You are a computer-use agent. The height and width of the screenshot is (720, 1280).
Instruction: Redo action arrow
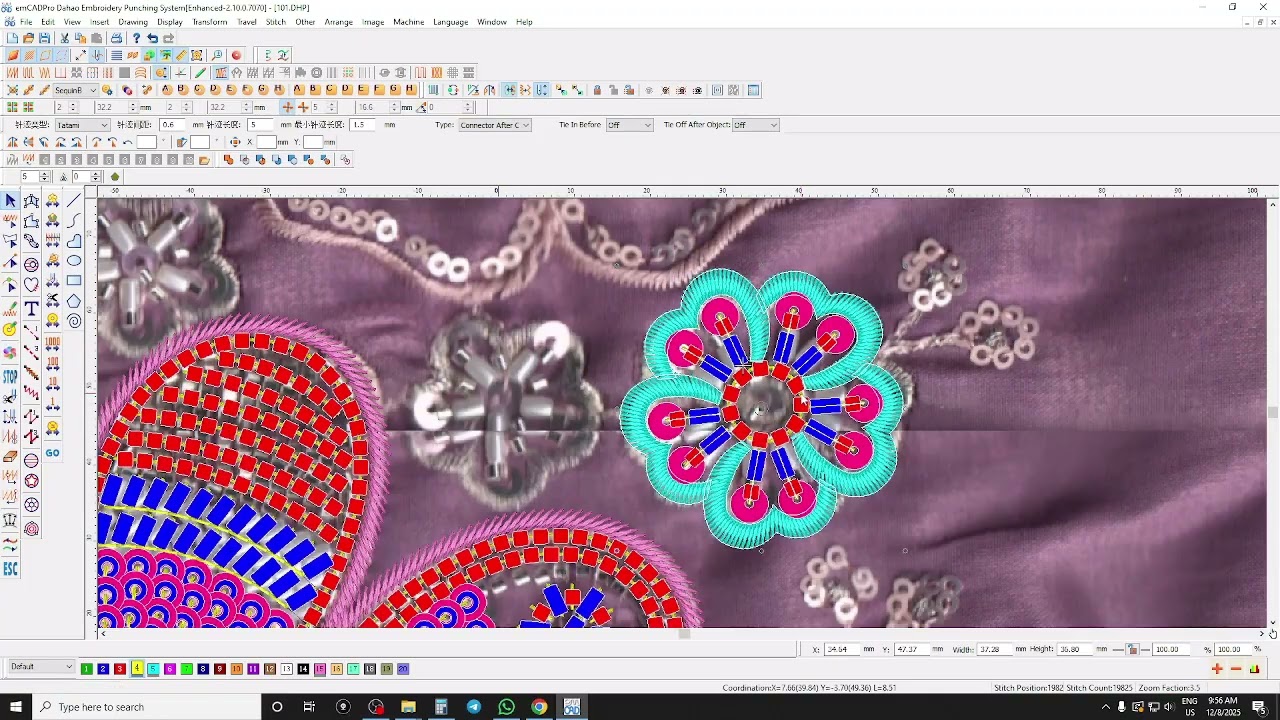click(x=168, y=38)
